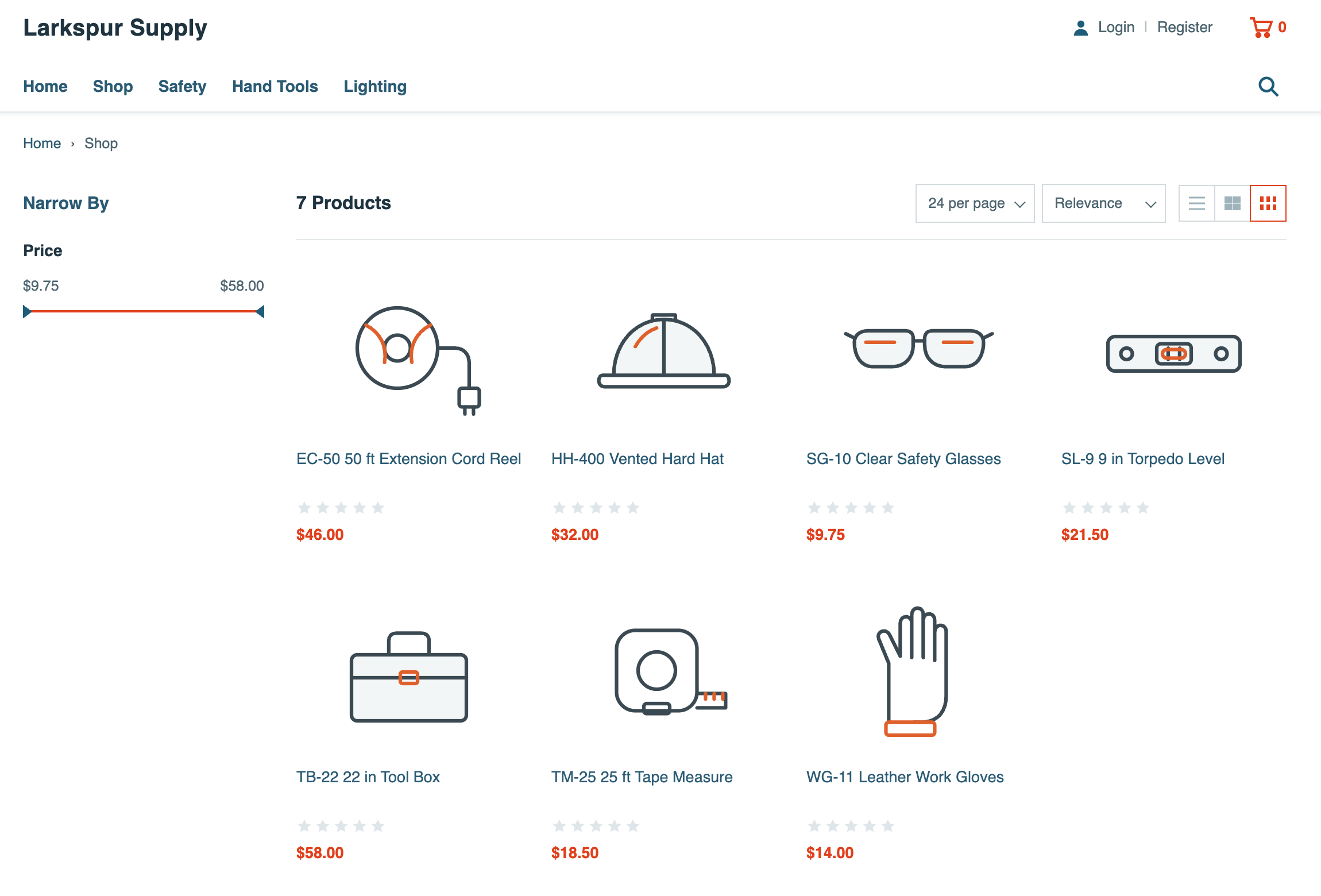Click the star rating under Extension Cord Reel
Image resolution: width=1321 pixels, height=896 pixels.
[x=341, y=508]
